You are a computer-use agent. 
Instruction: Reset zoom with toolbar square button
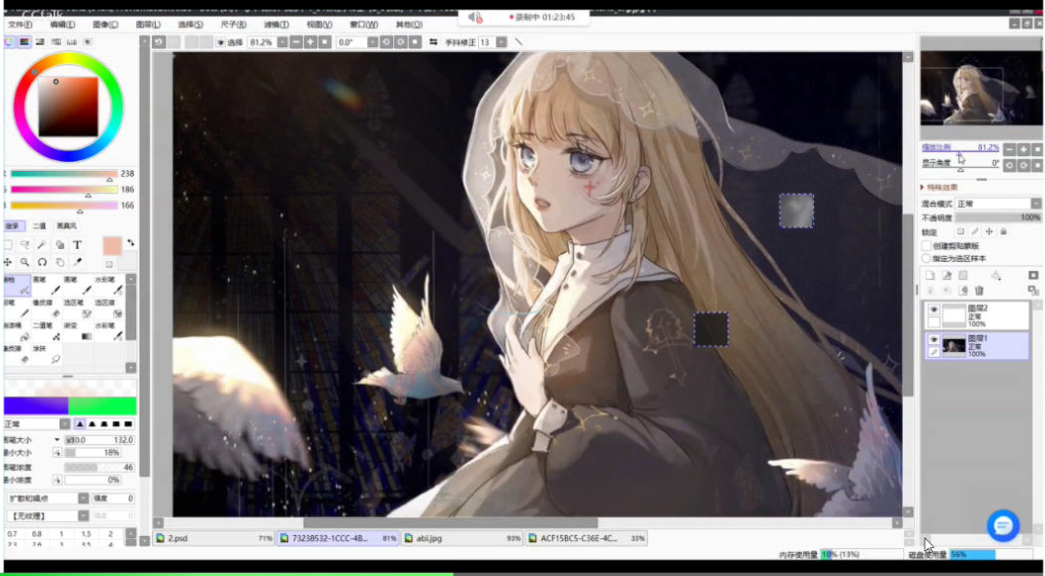pyautogui.click(x=325, y=42)
